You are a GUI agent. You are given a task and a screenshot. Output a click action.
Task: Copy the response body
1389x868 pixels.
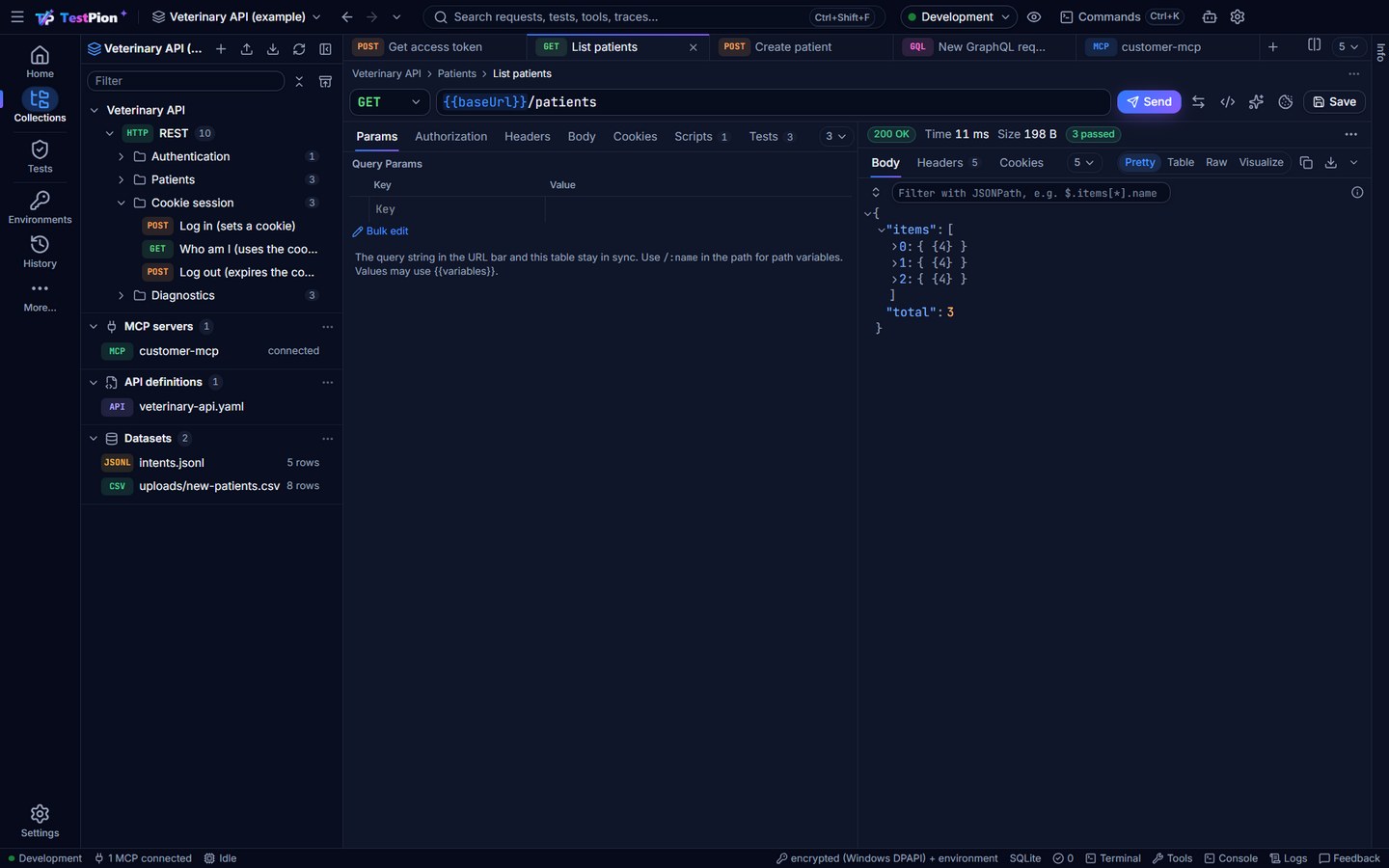point(1306,163)
